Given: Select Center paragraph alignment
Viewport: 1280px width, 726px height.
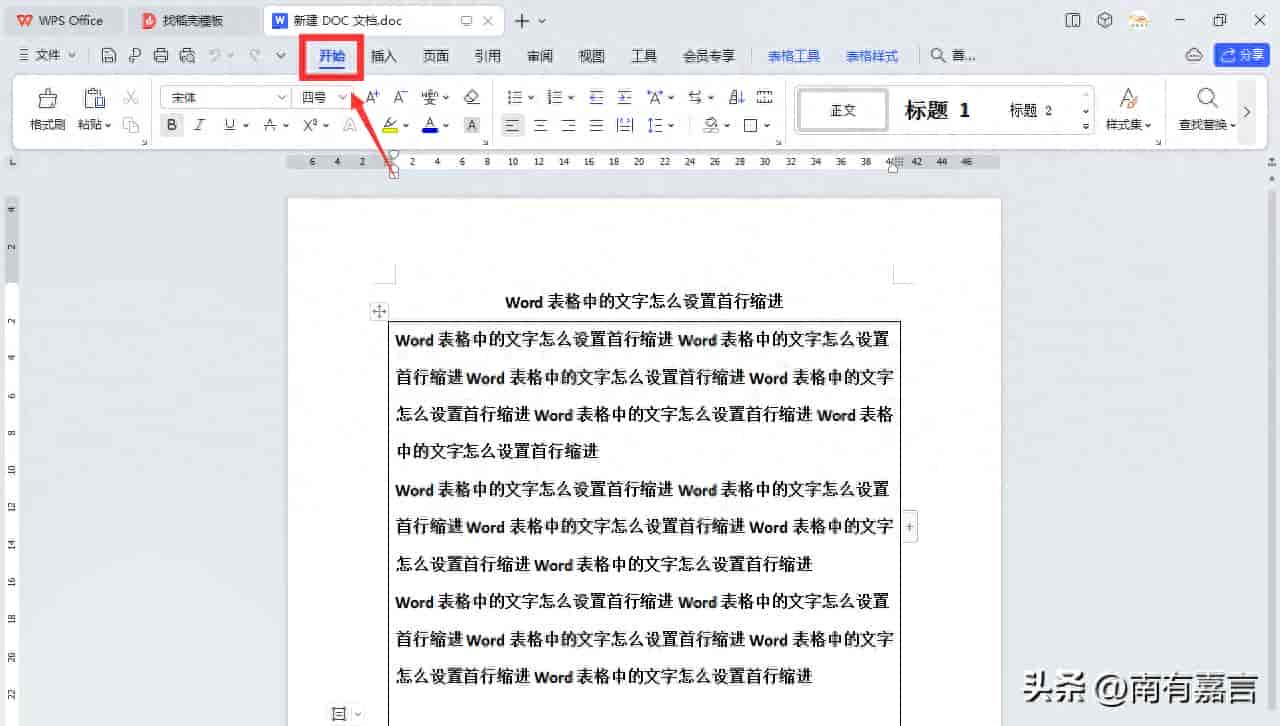Looking at the screenshot, I should tap(541, 125).
